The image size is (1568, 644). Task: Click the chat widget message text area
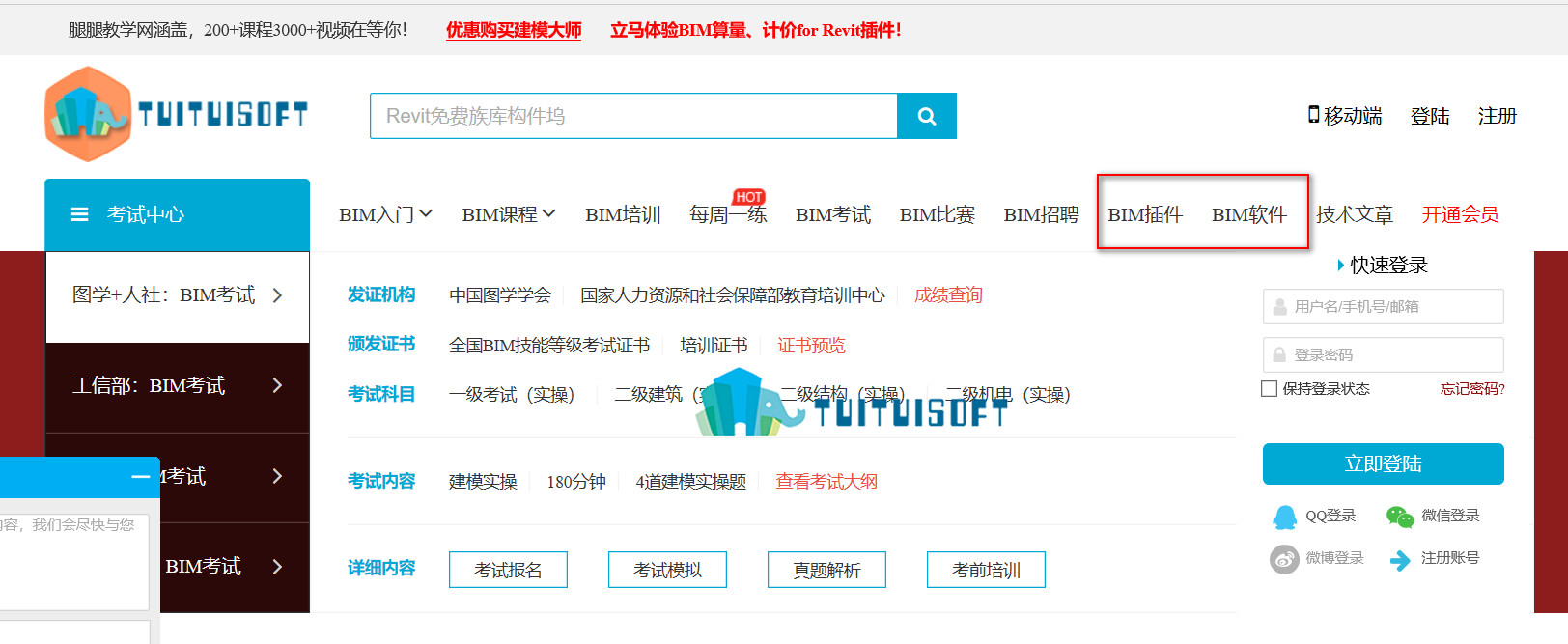click(74, 561)
